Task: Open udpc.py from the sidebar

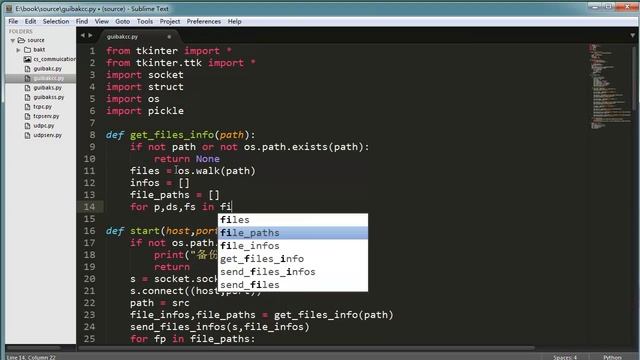Action: click(44, 126)
